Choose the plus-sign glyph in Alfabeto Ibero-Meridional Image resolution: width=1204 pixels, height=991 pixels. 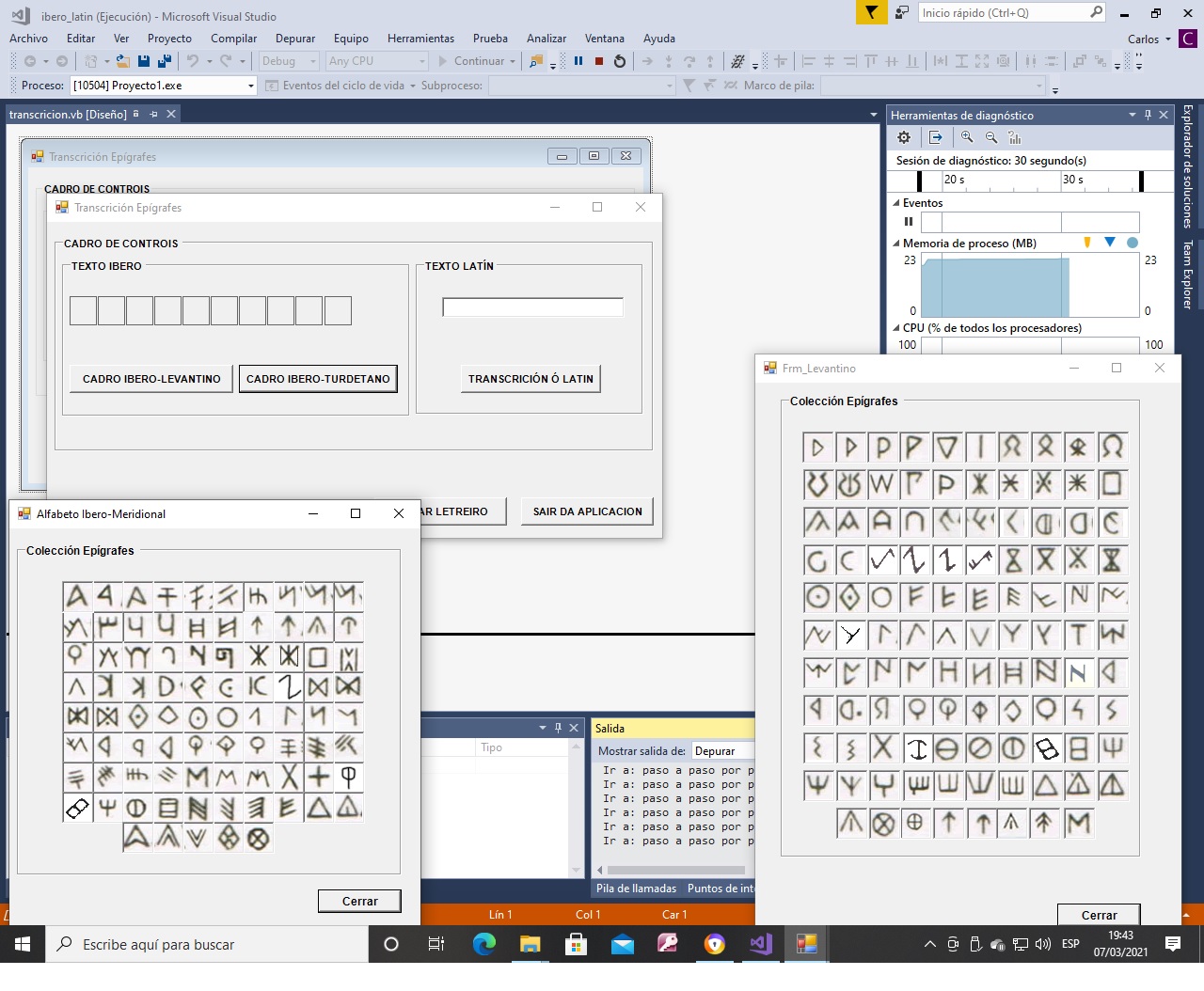coord(319,777)
